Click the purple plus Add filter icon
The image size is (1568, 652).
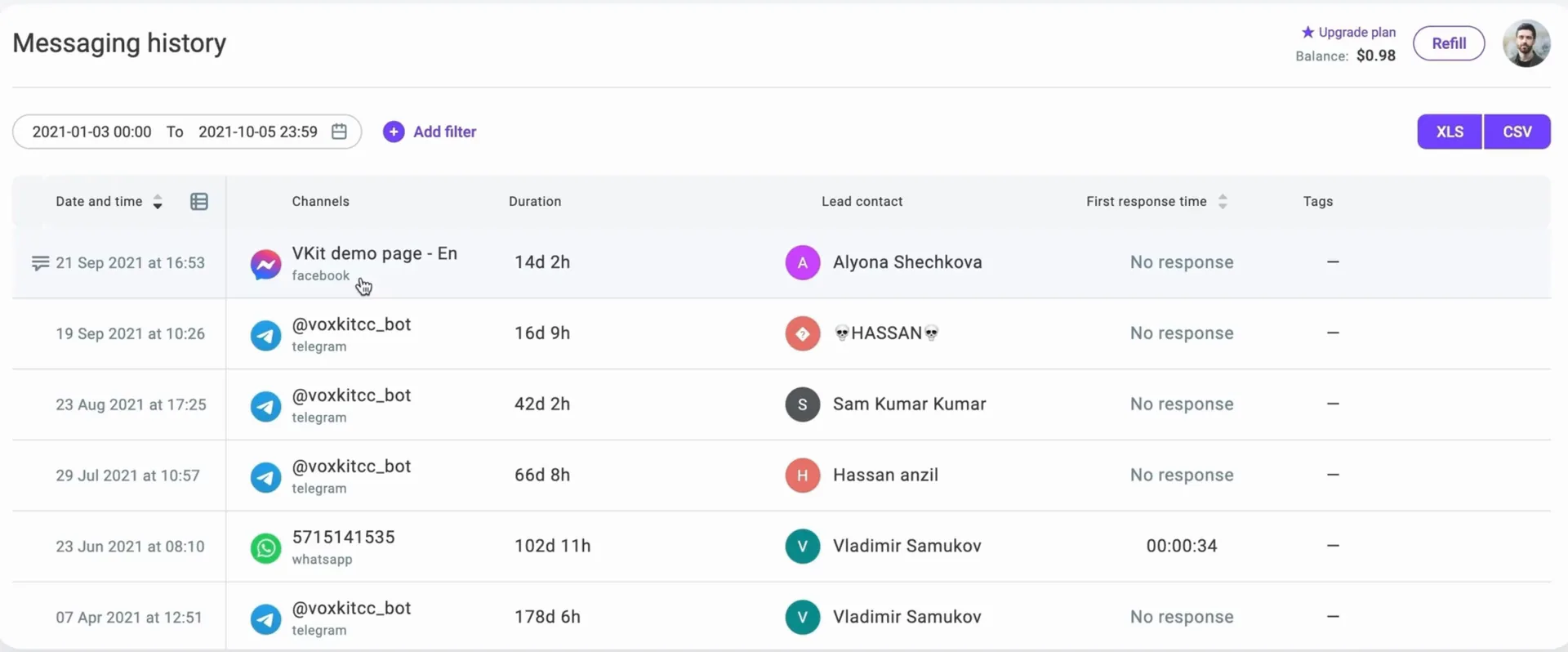[394, 132]
